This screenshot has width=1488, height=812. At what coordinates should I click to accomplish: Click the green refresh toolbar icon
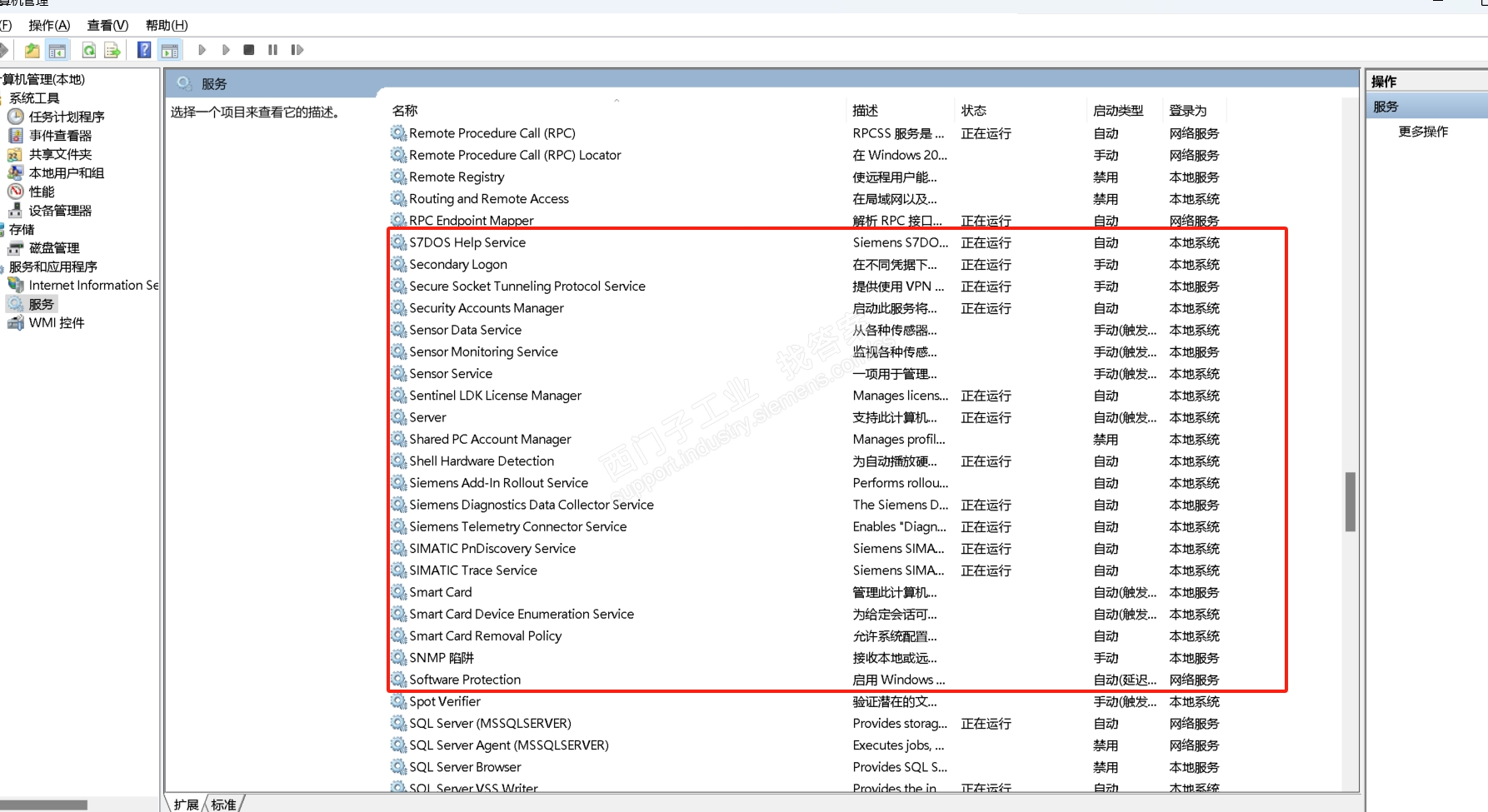pyautogui.click(x=88, y=51)
